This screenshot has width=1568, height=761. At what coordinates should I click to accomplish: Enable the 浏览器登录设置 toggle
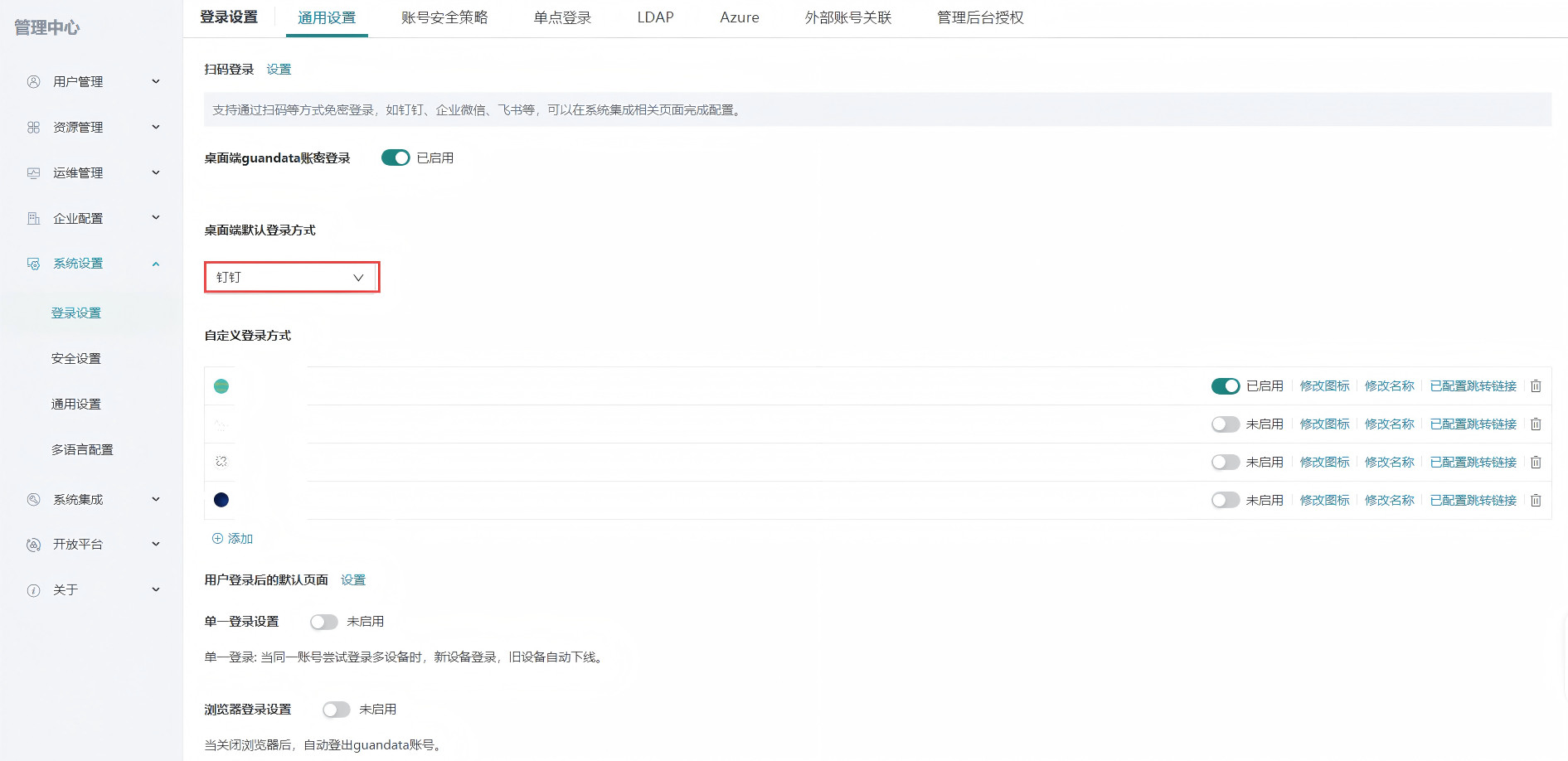click(x=336, y=710)
